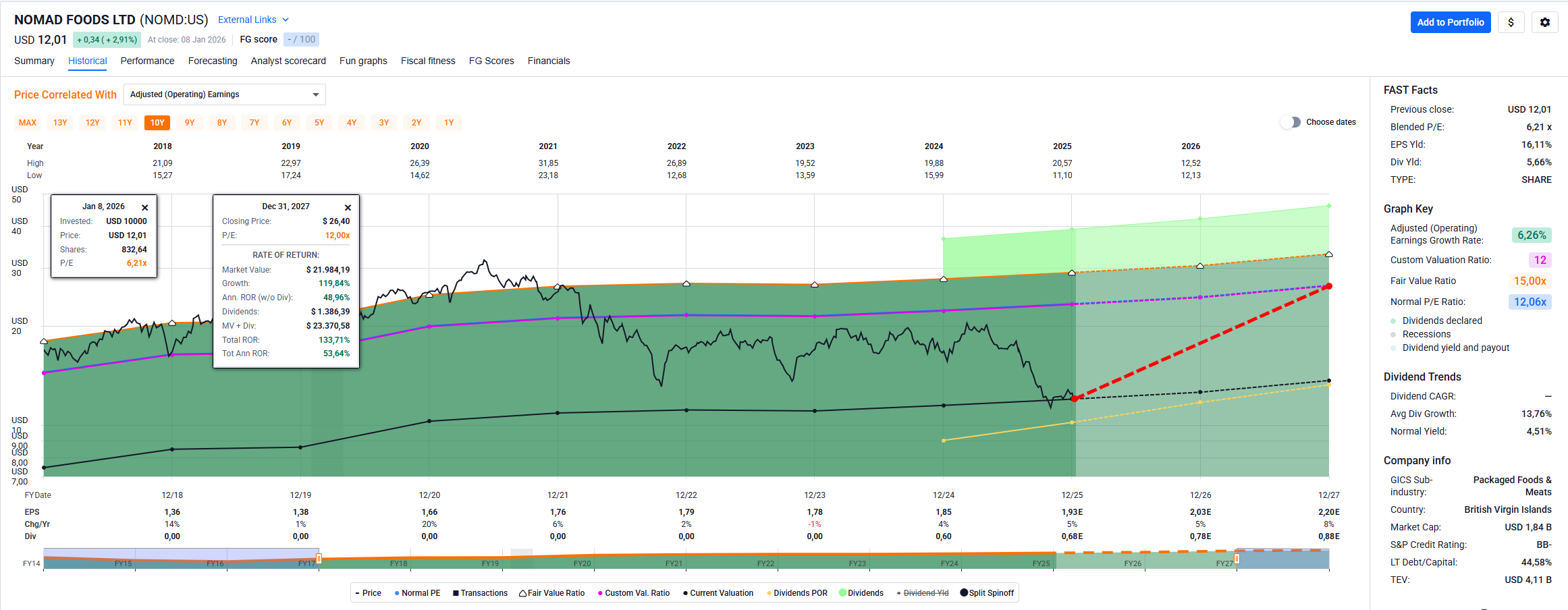Open the Adjusted (Operating) Earnings dropdown
Image resolution: width=1568 pixels, height=610 pixels.
(224, 94)
